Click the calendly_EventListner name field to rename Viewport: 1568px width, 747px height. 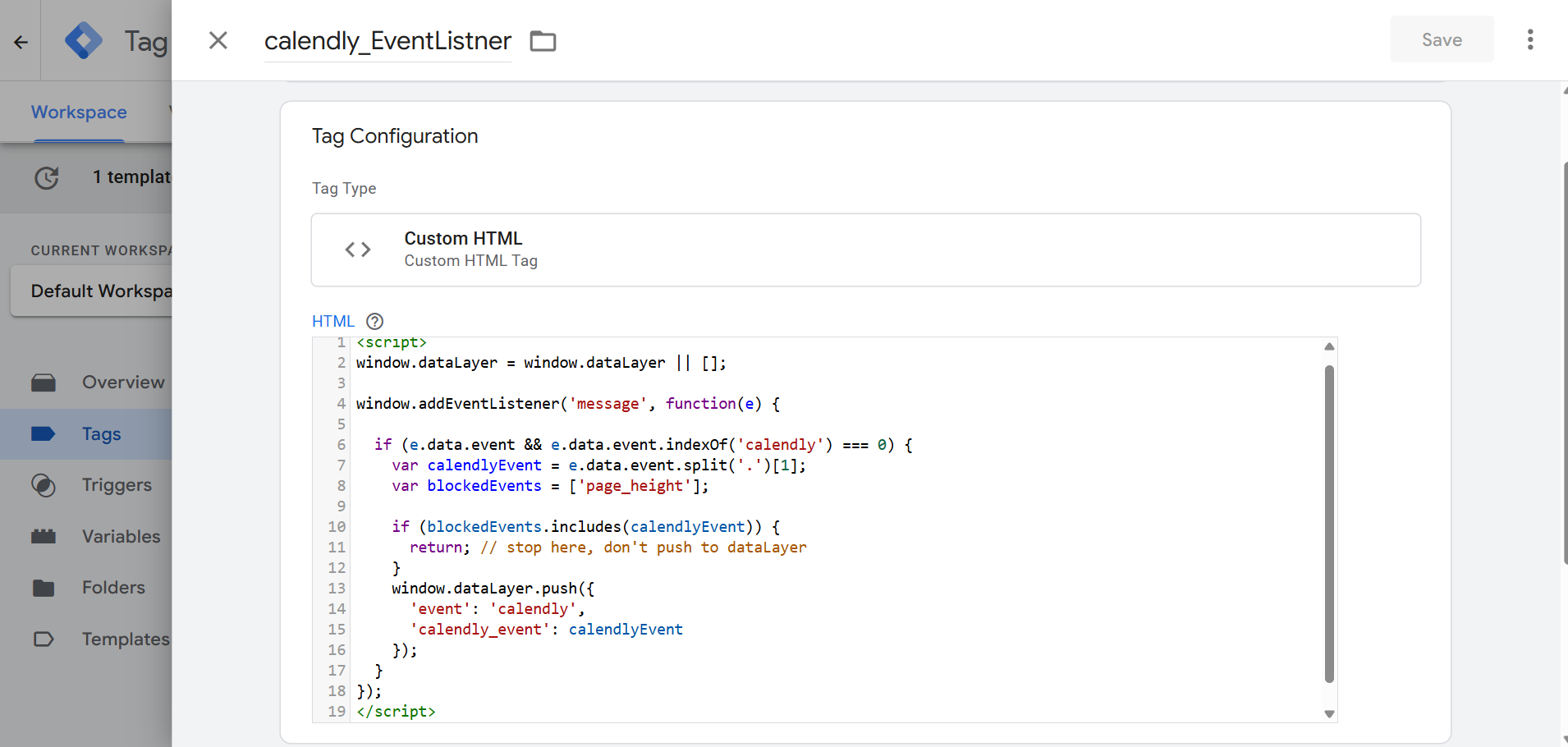click(387, 40)
